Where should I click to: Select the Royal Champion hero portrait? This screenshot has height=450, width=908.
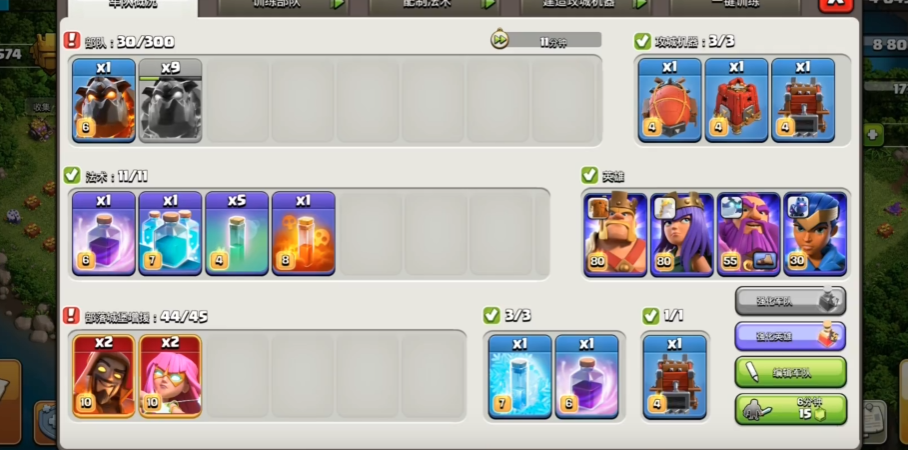[815, 235]
